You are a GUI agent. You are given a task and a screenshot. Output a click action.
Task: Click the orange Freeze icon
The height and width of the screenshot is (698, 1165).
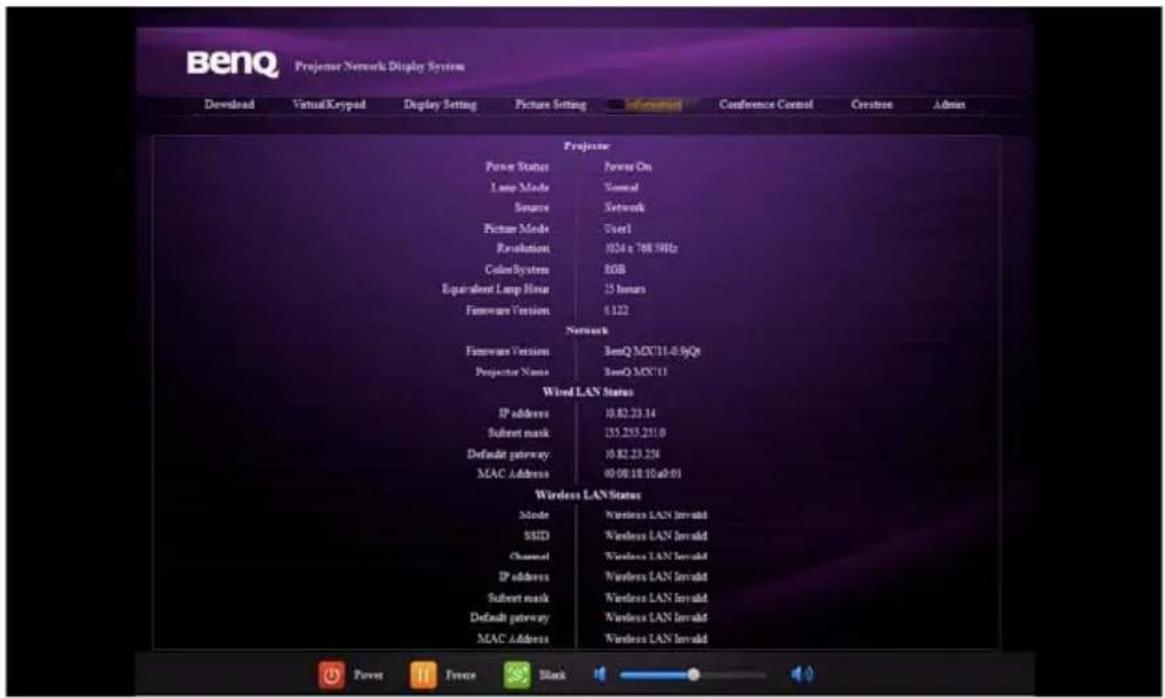[423, 675]
